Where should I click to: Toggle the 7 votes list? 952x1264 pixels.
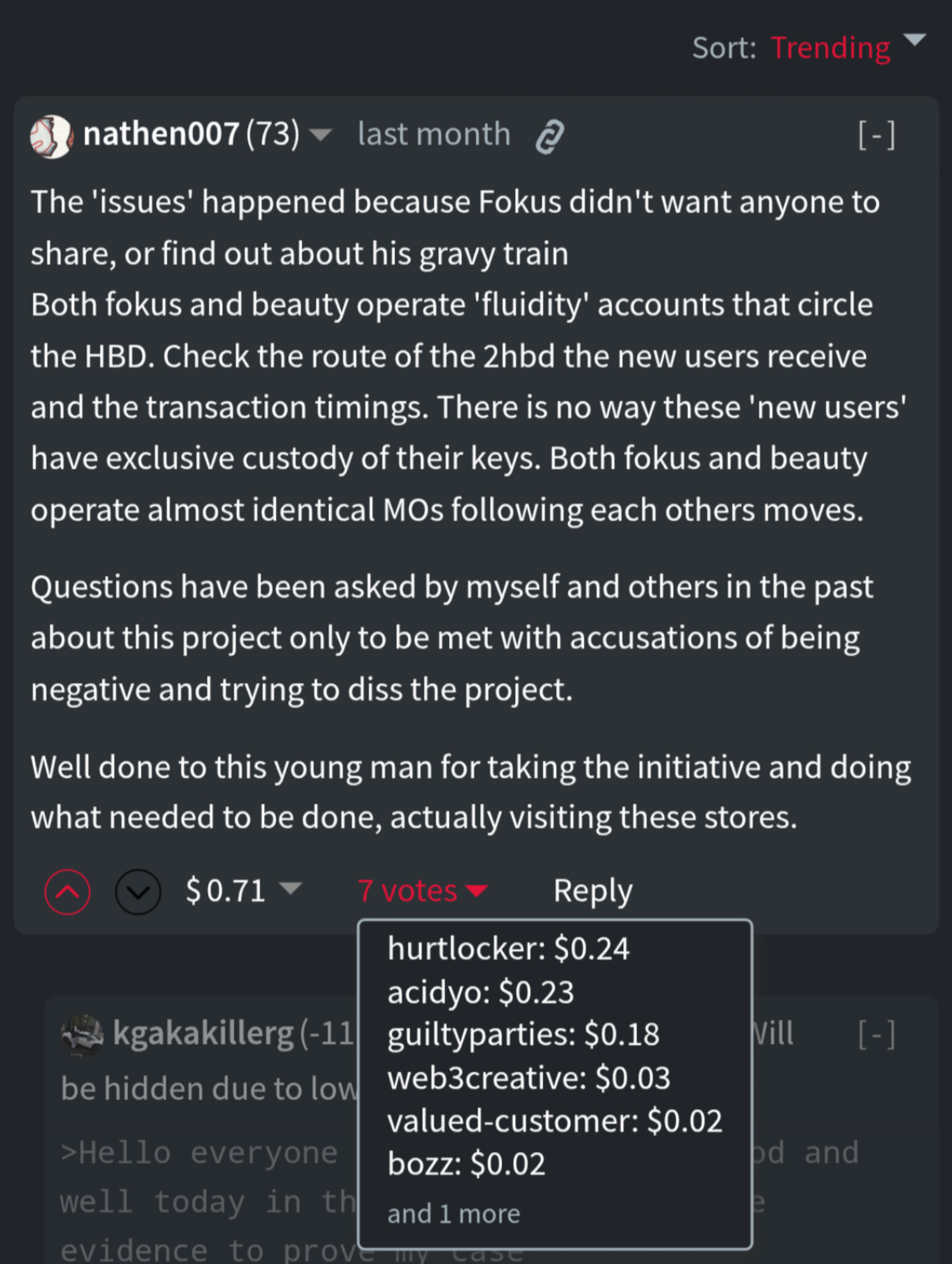coord(423,891)
